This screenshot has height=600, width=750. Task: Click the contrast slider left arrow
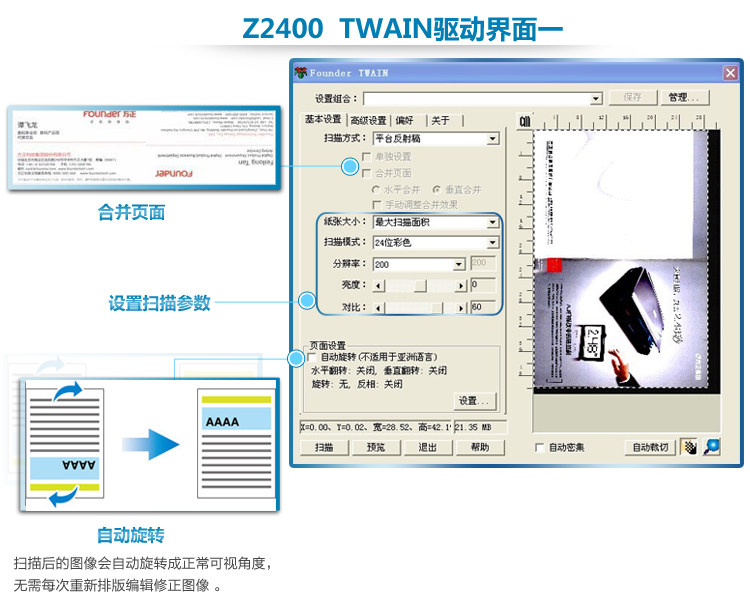(378, 308)
